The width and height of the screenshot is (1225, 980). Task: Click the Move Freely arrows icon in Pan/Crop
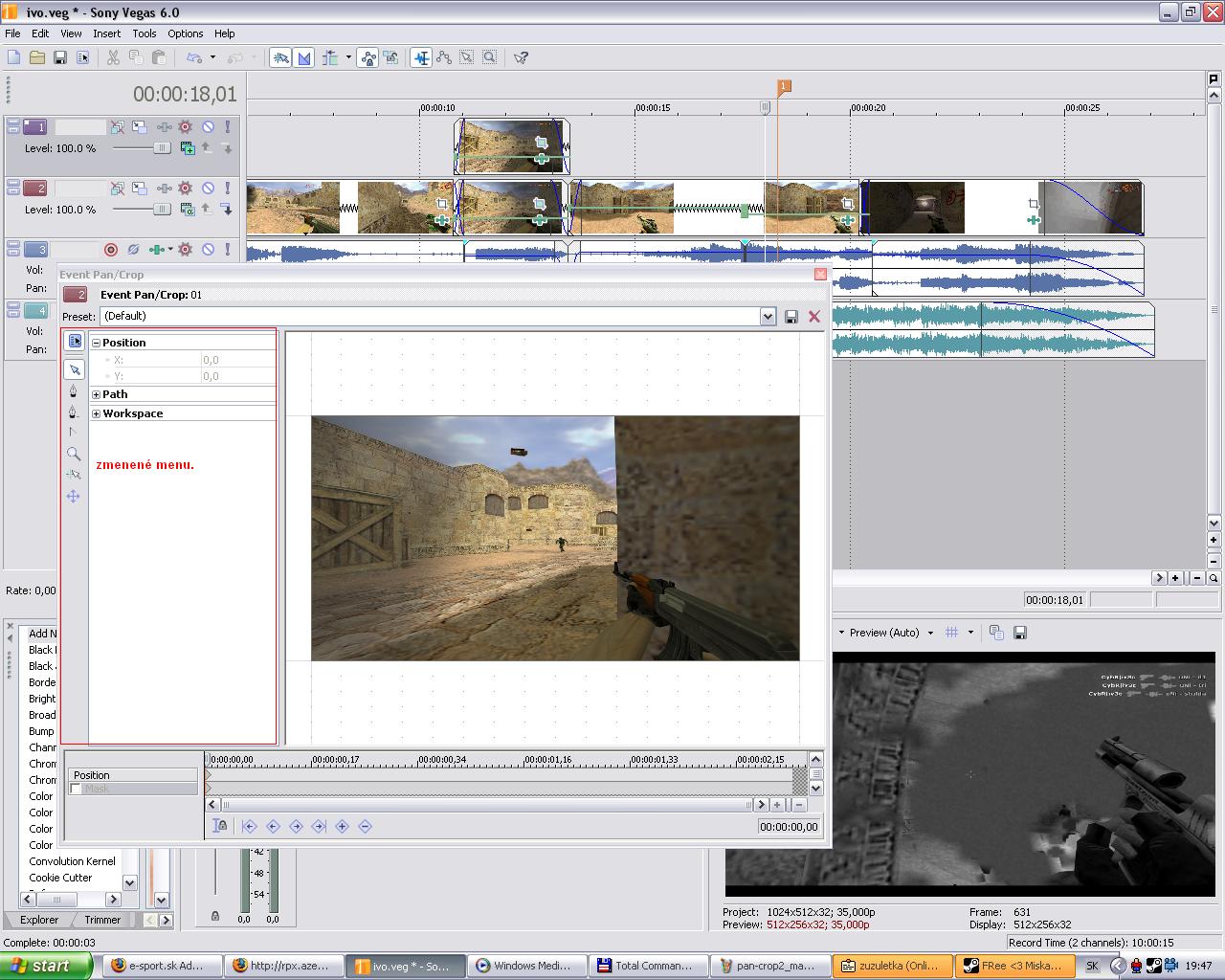[x=73, y=496]
